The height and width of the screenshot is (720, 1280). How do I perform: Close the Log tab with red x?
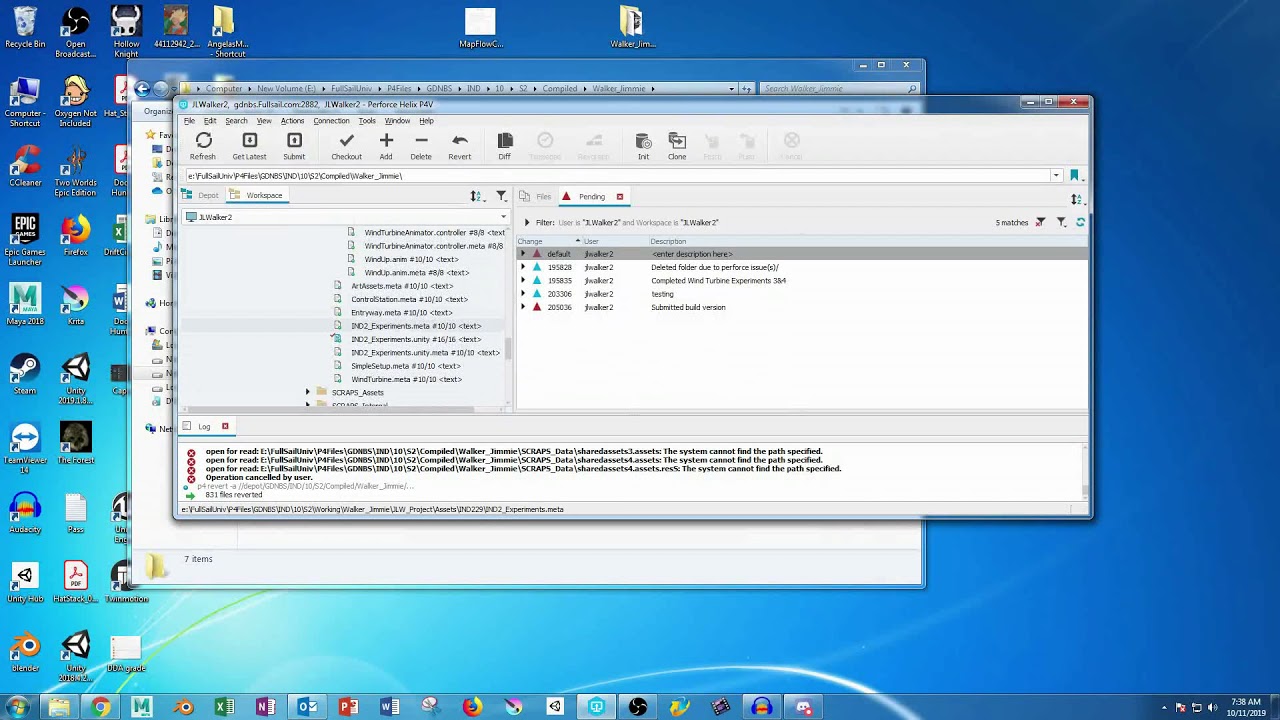pos(225,427)
